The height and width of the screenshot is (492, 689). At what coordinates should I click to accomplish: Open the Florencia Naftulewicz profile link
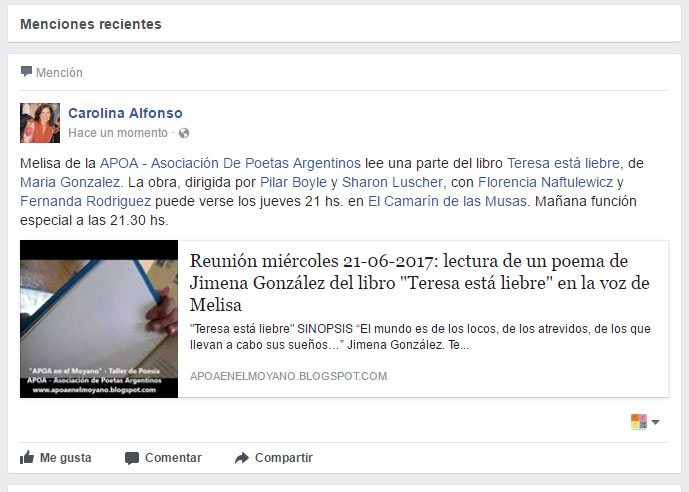pyautogui.click(x=545, y=182)
